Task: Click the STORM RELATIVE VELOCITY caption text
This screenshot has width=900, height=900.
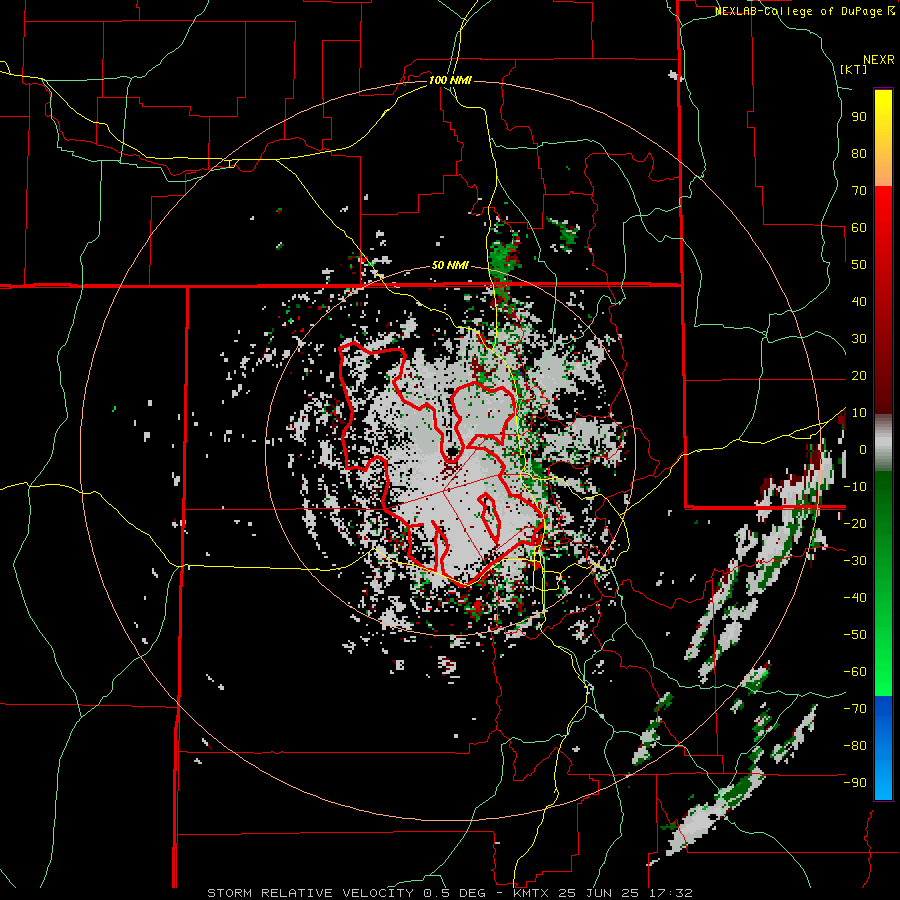Action: point(310,893)
